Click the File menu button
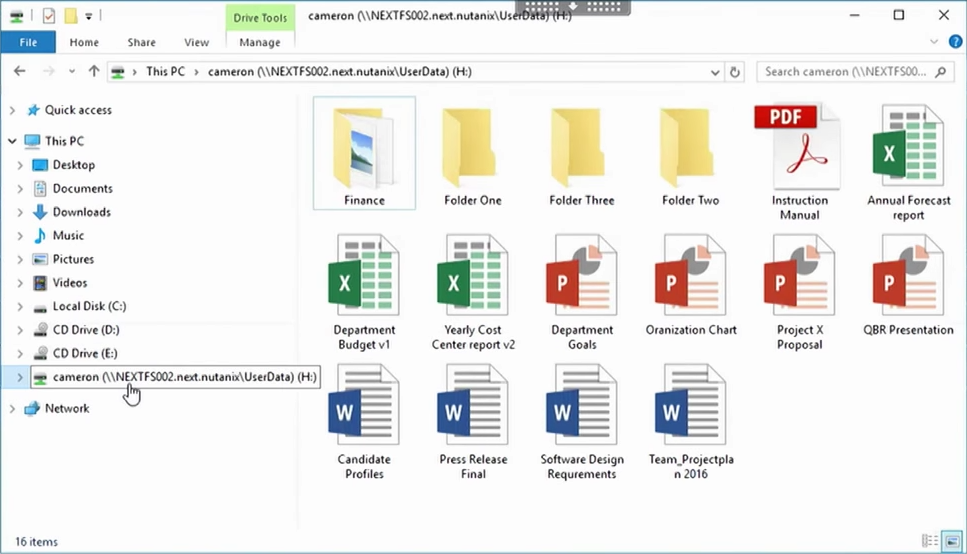The width and height of the screenshot is (967, 554). (28, 43)
